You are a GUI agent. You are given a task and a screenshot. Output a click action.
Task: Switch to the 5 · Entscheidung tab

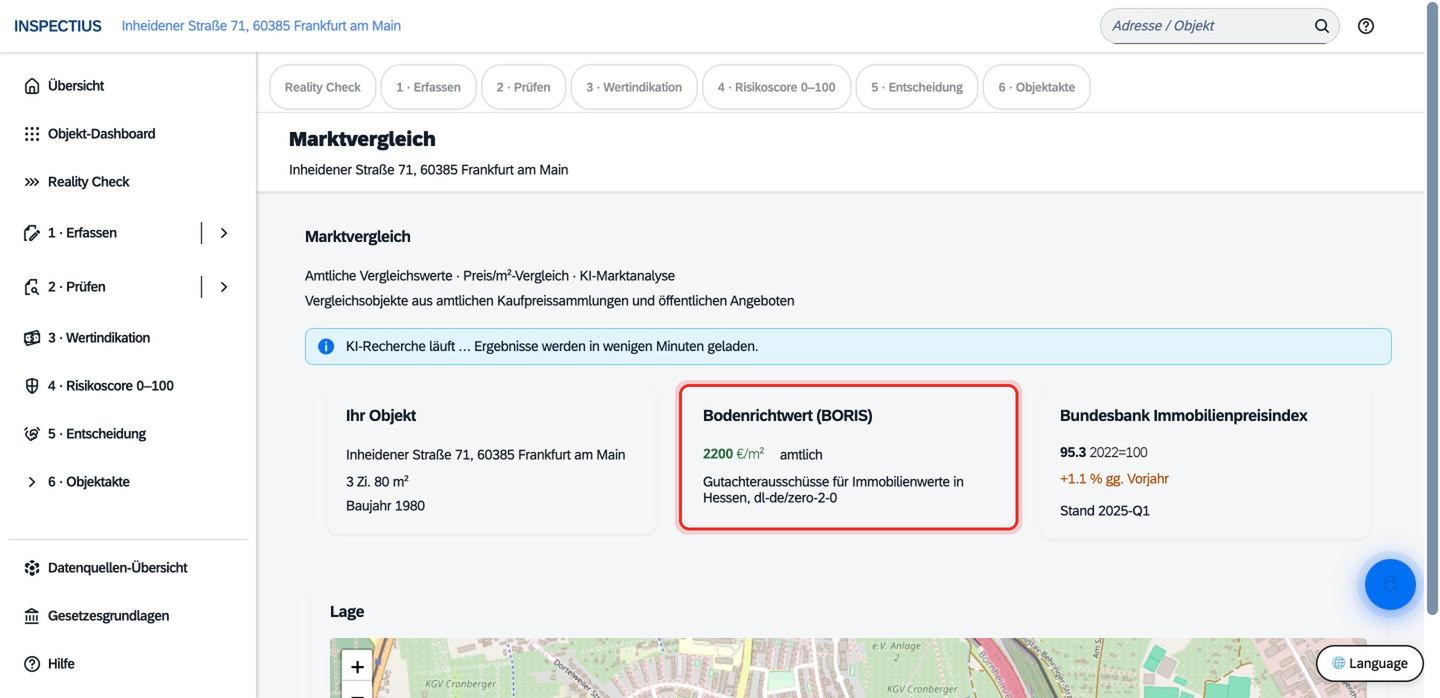click(917, 87)
